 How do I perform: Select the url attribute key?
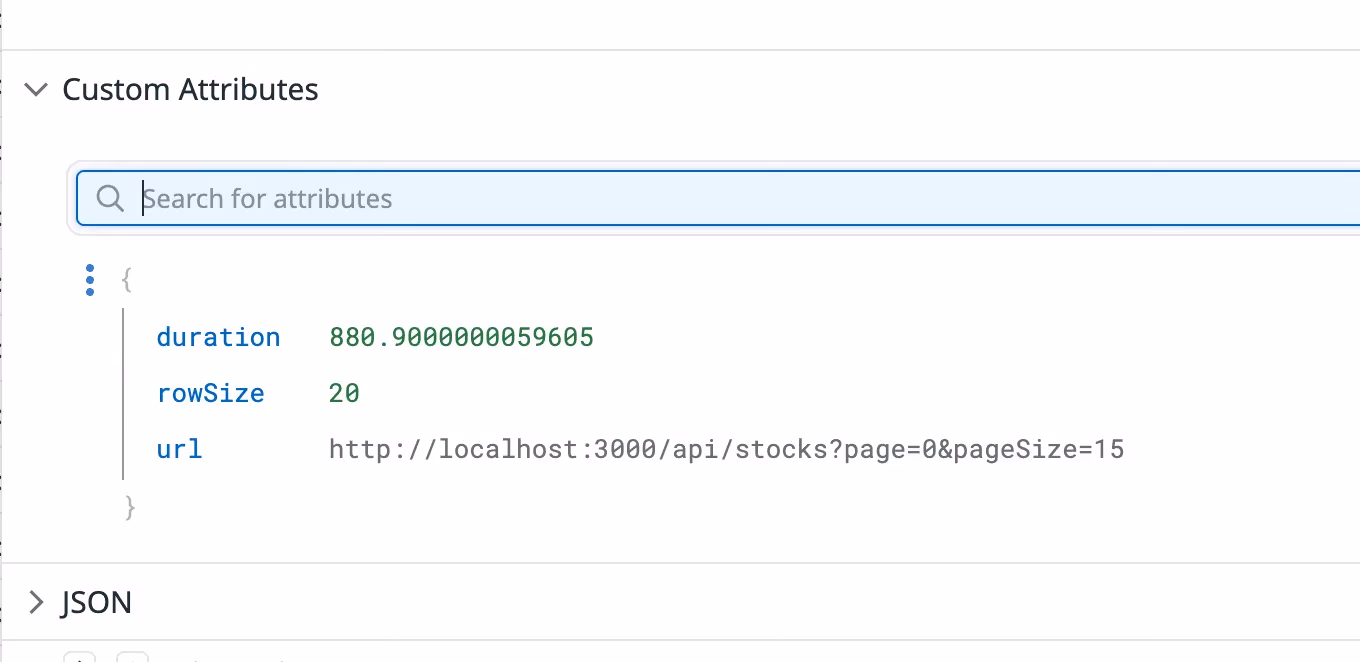179,449
